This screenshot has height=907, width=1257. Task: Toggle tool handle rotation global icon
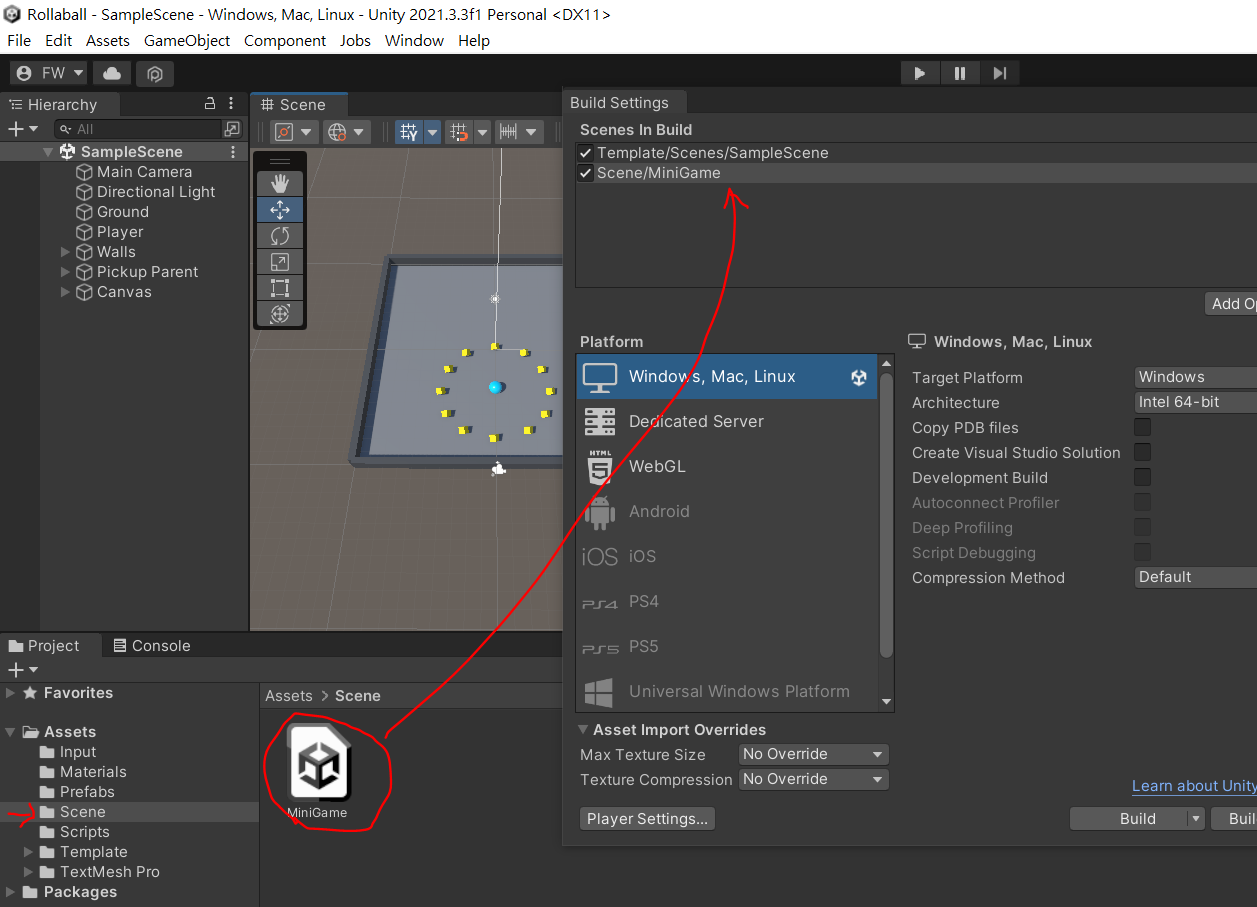click(337, 132)
